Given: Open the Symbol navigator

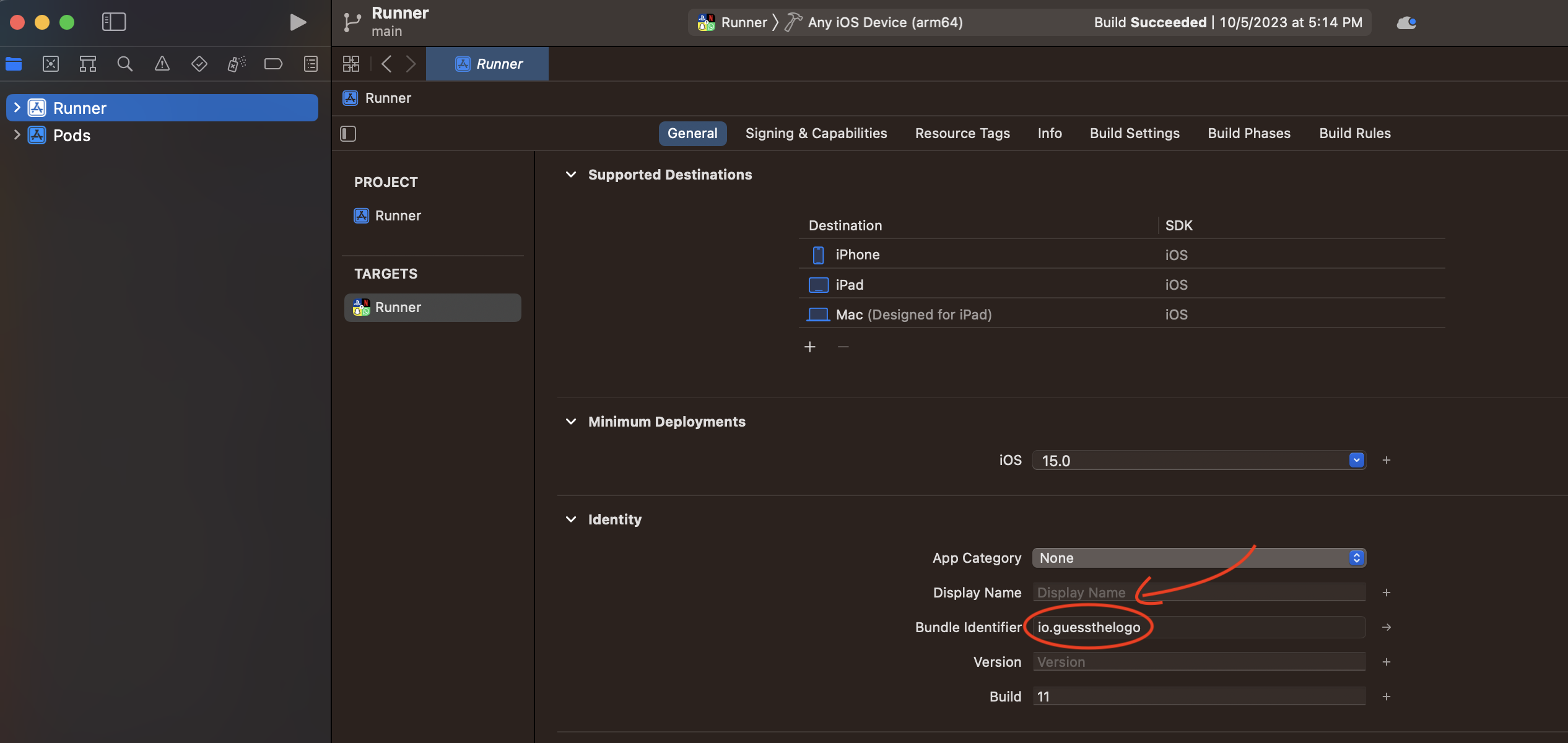Looking at the screenshot, I should coord(88,64).
